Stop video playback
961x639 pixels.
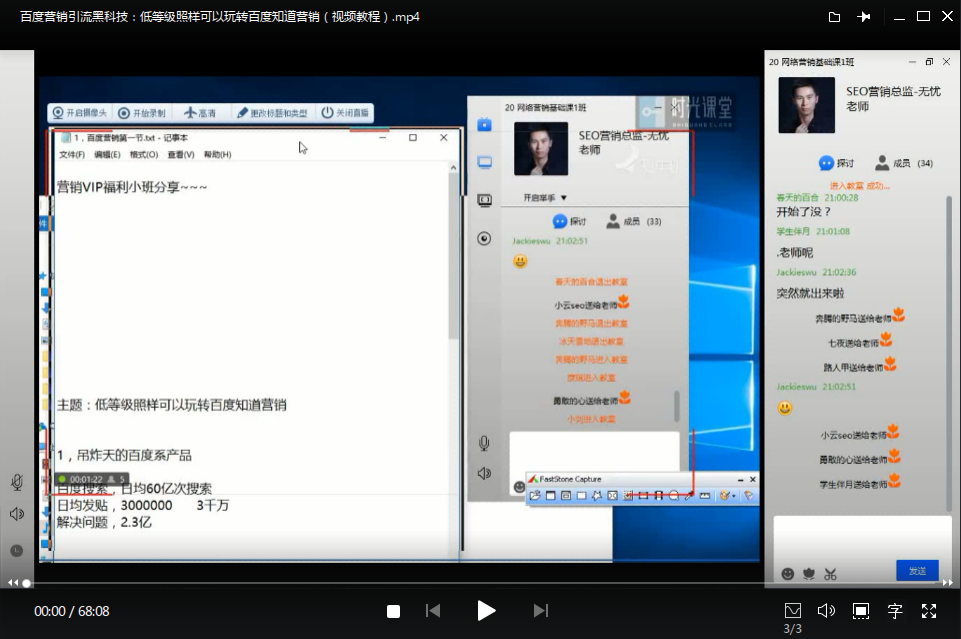(x=394, y=611)
